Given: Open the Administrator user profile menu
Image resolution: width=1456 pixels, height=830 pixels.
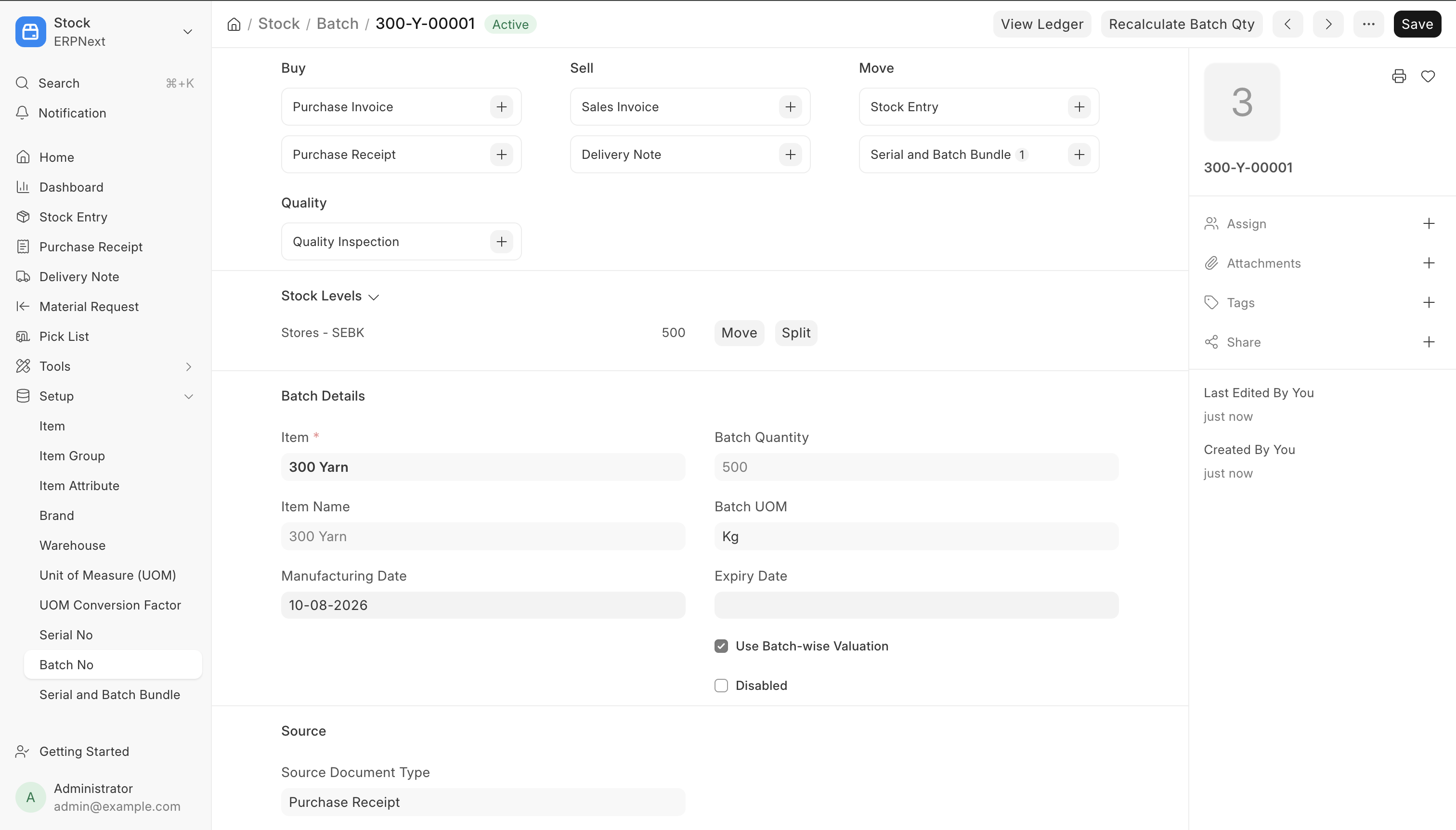Looking at the screenshot, I should 105,797.
